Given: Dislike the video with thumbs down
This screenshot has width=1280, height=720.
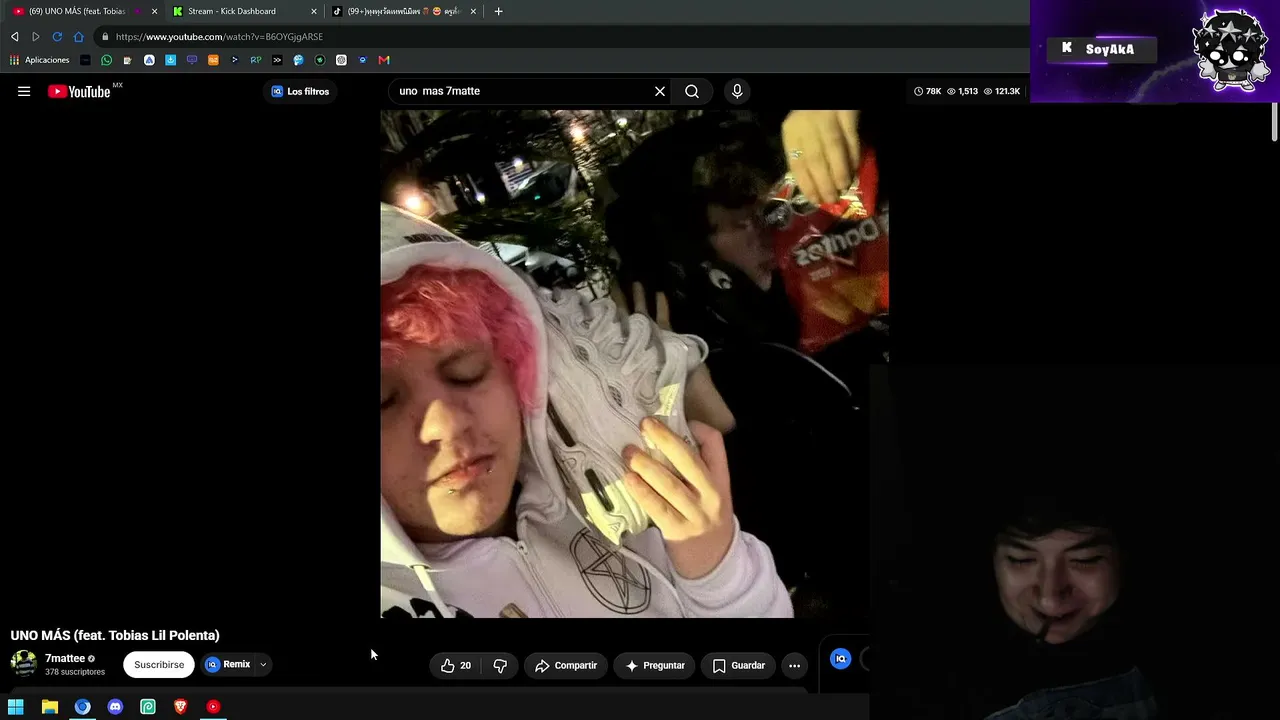Looking at the screenshot, I should pyautogui.click(x=500, y=665).
